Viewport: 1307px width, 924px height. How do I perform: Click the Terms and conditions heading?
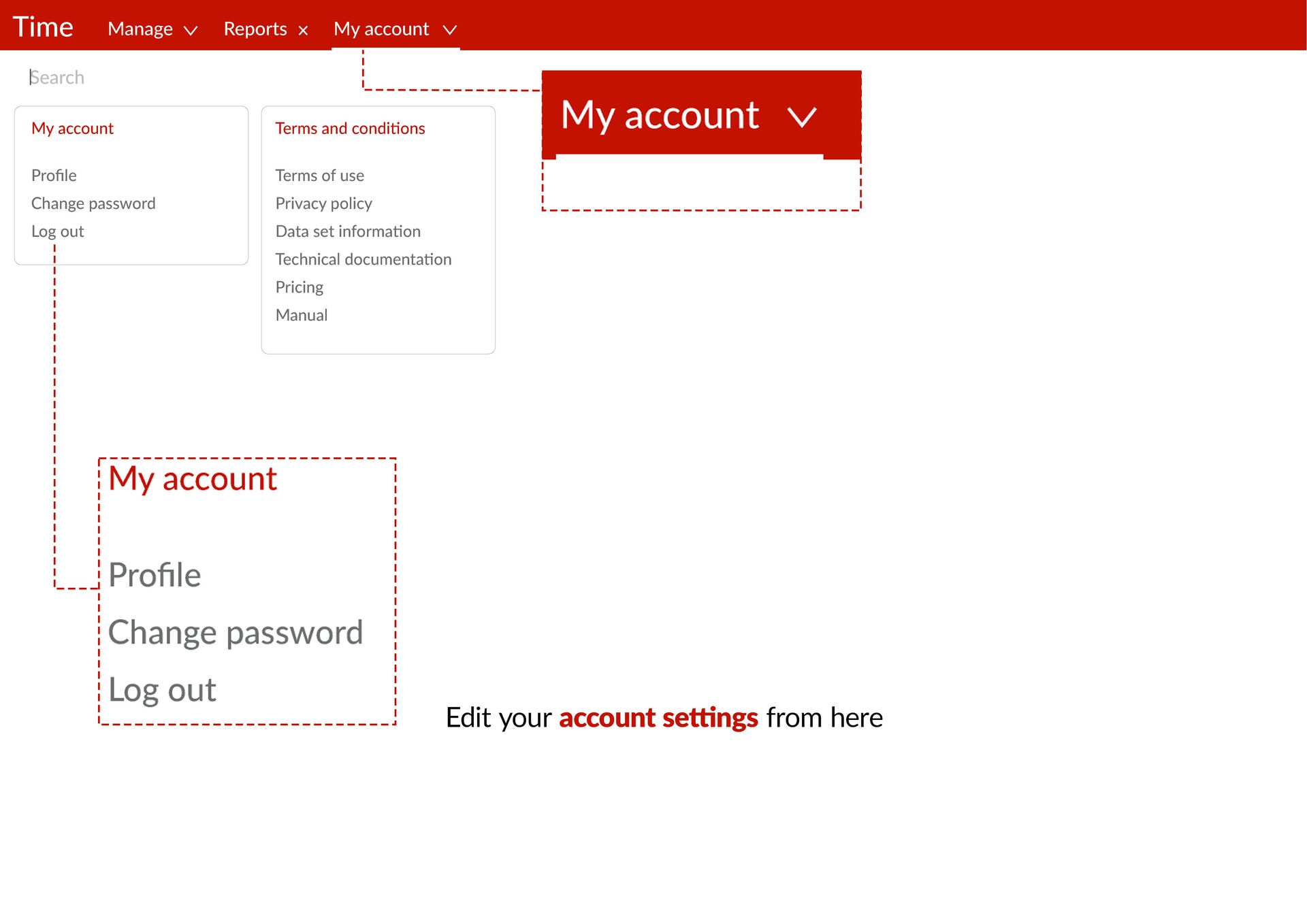350,129
